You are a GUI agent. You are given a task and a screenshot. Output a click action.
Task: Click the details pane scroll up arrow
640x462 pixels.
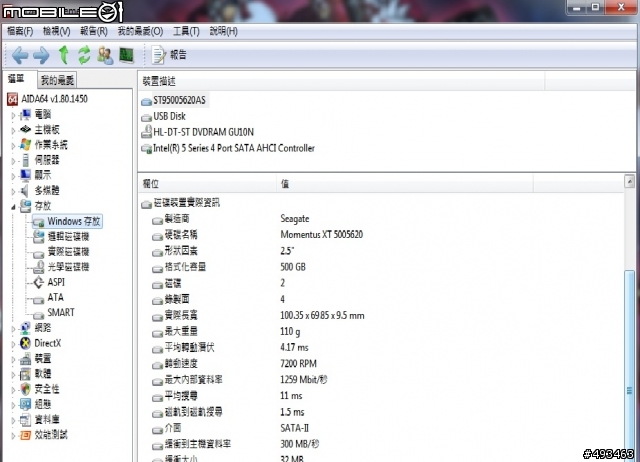coord(629,181)
